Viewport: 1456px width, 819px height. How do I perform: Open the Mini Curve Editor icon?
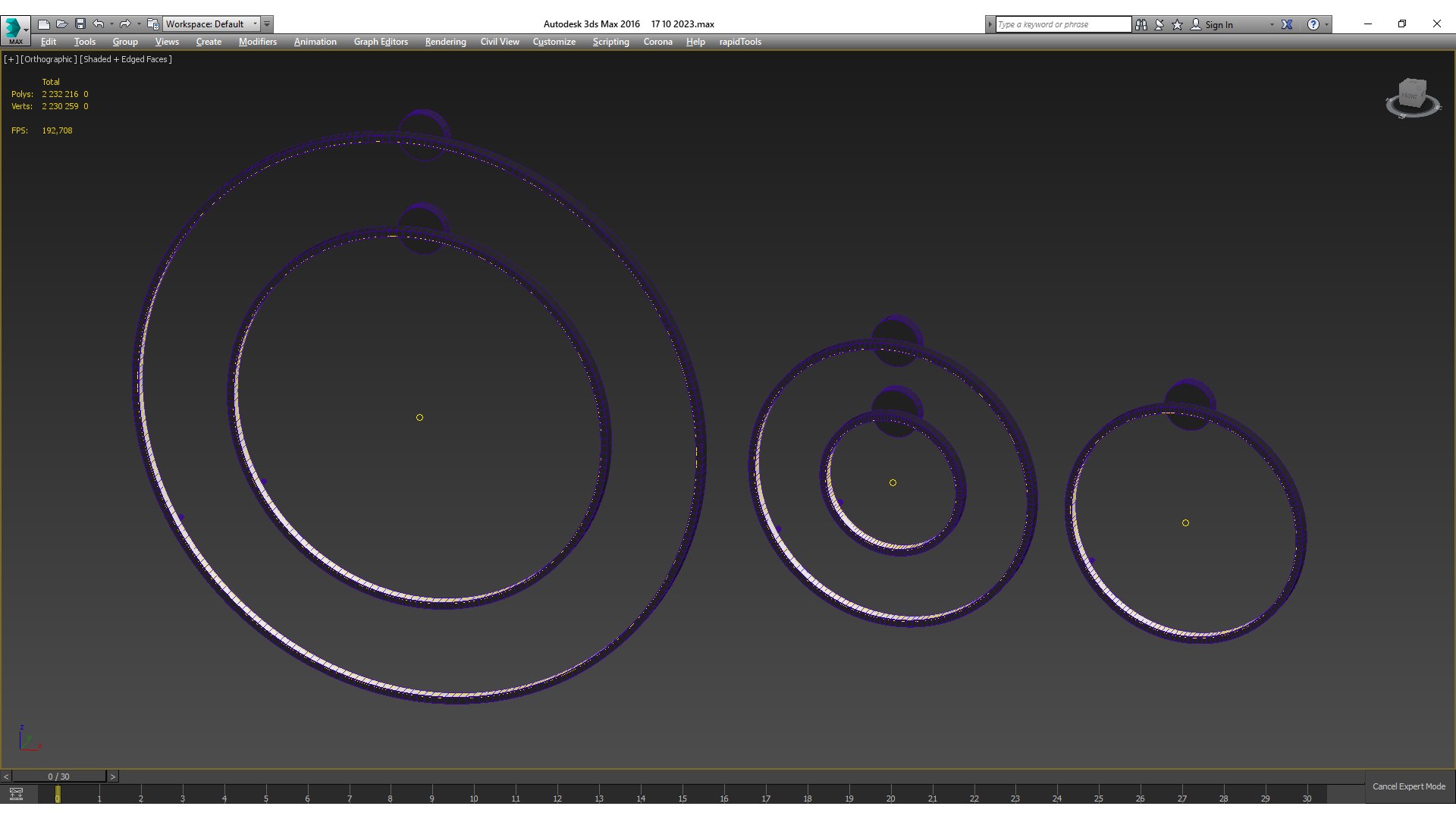coord(16,794)
